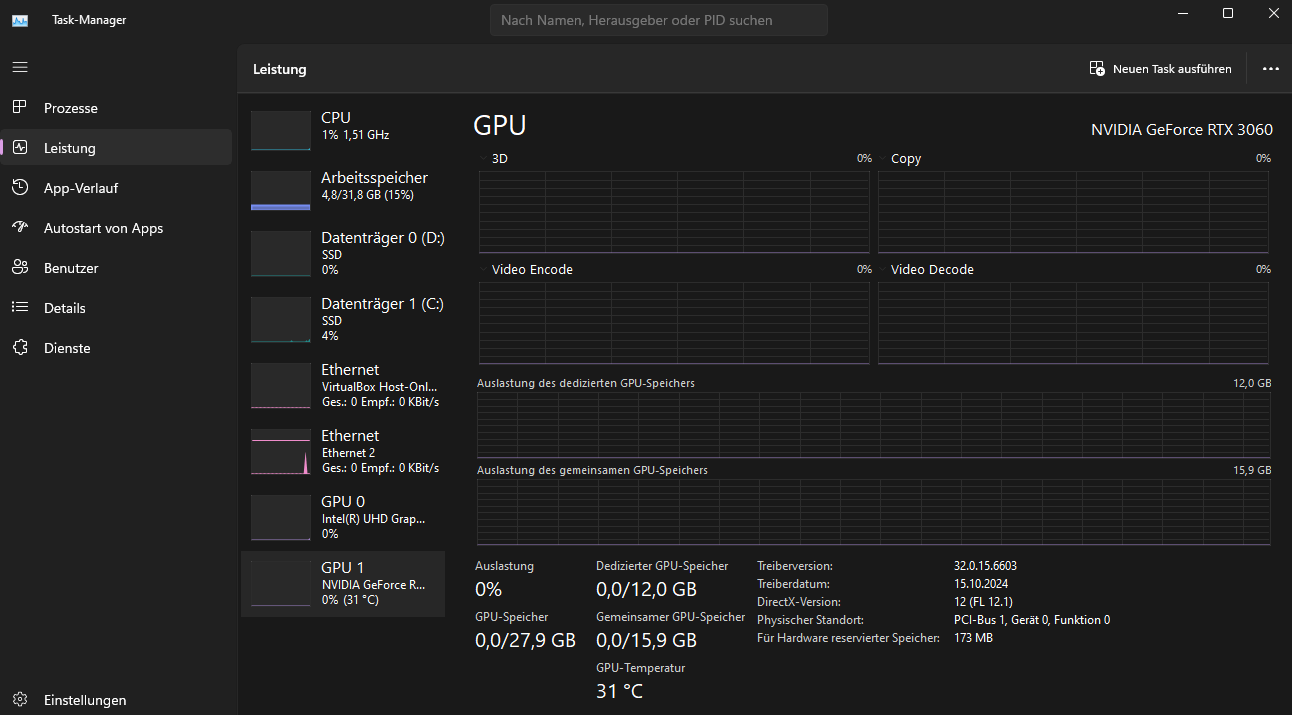Open Autostart von Apps view

(103, 227)
